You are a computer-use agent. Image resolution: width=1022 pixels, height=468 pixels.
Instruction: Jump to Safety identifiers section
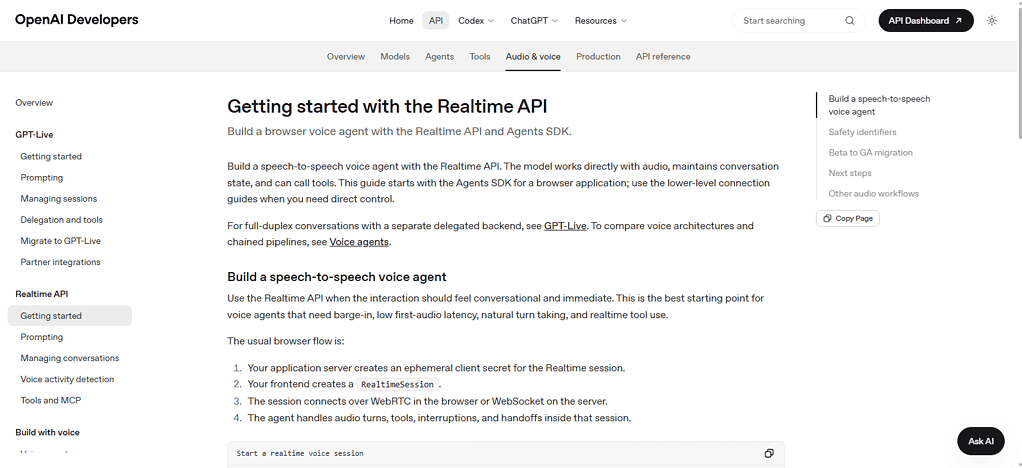862,132
